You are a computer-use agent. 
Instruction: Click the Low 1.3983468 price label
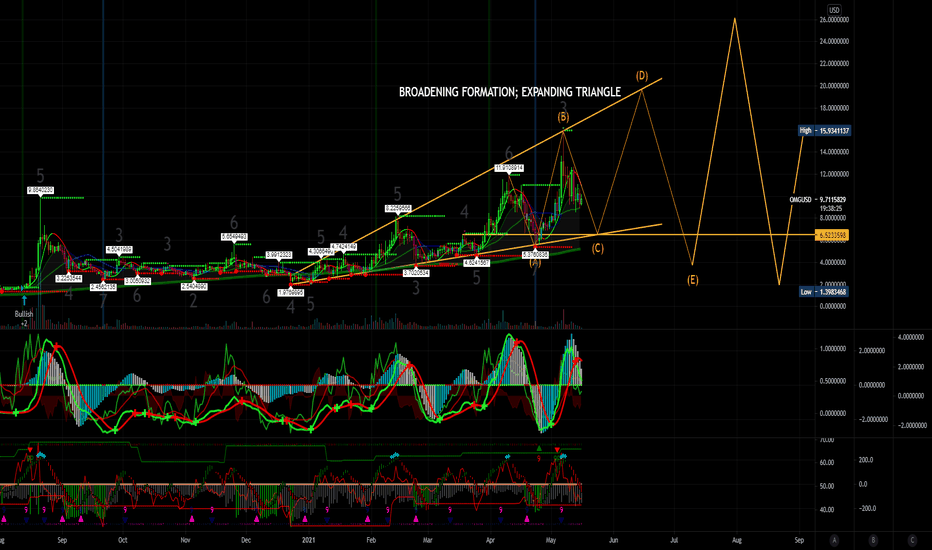(x=823, y=292)
